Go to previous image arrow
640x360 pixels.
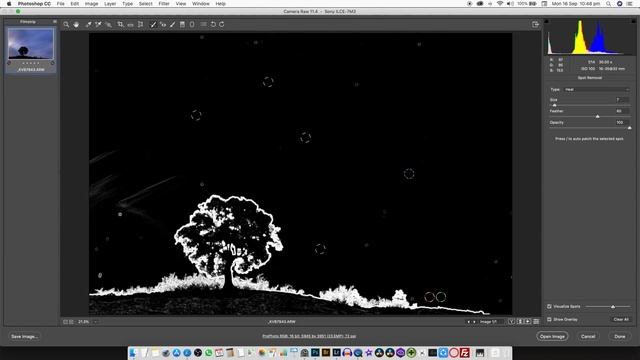coord(469,322)
